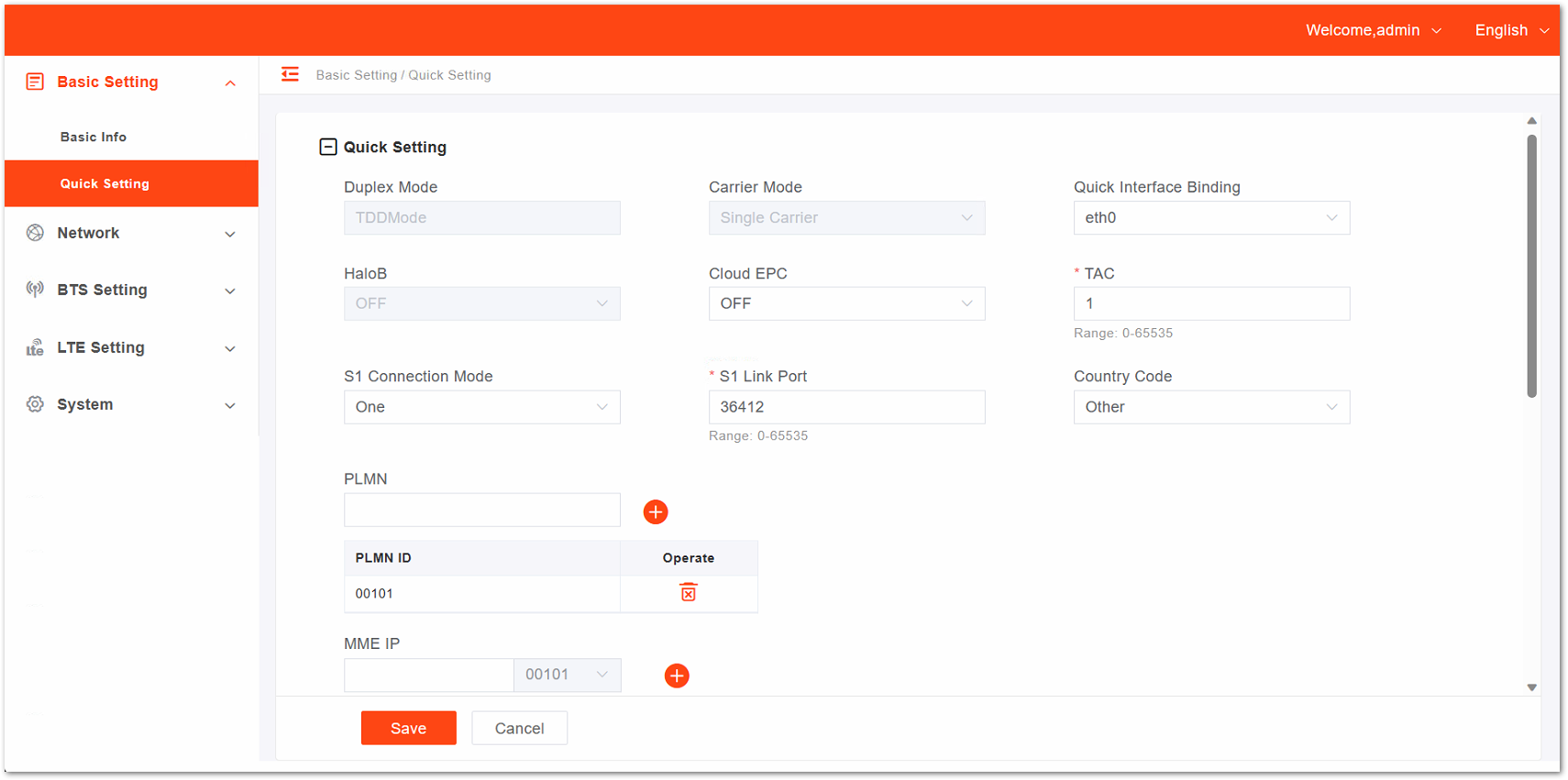
Task: Focus the S1 Link Port input field
Action: (x=846, y=407)
